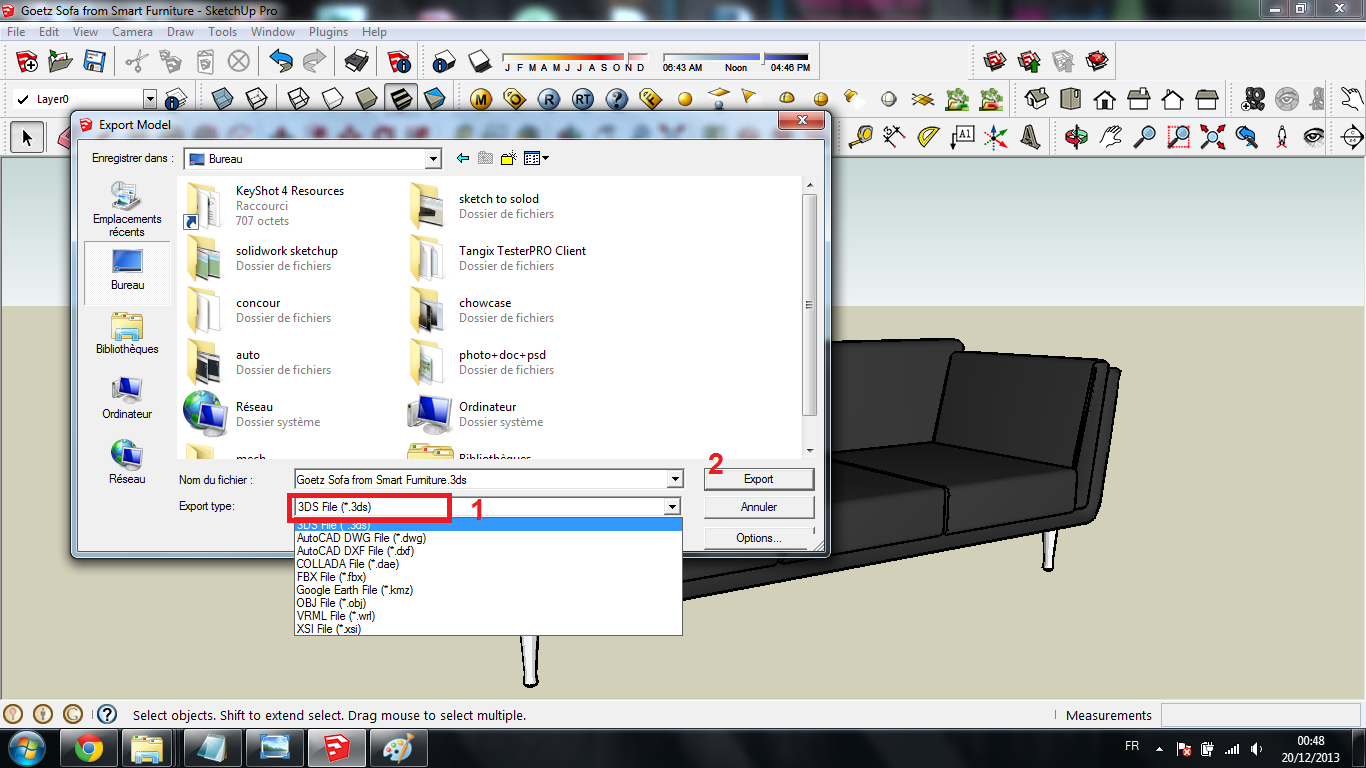Viewport: 1366px width, 768px height.
Task: Select the Protractor tool
Action: (929, 136)
